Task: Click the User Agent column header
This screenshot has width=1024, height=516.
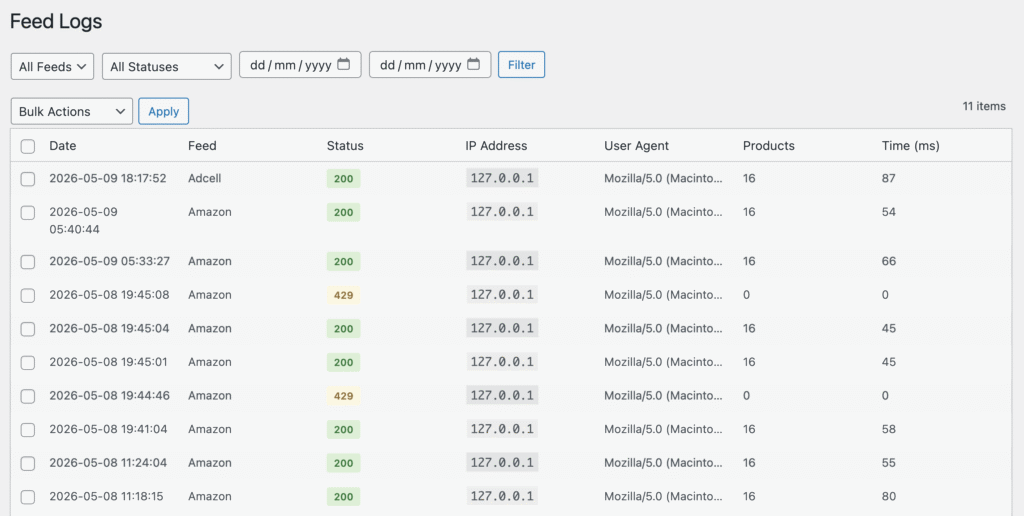Action: pos(636,146)
